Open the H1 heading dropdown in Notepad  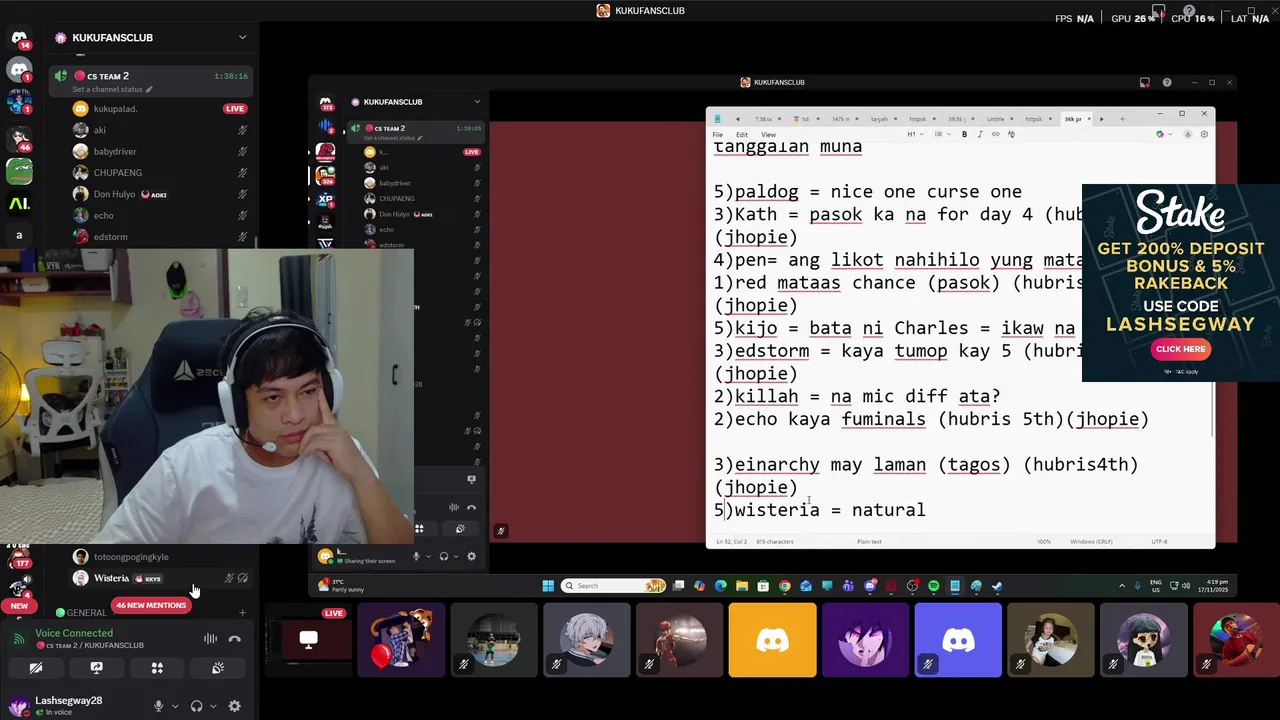coord(914,134)
